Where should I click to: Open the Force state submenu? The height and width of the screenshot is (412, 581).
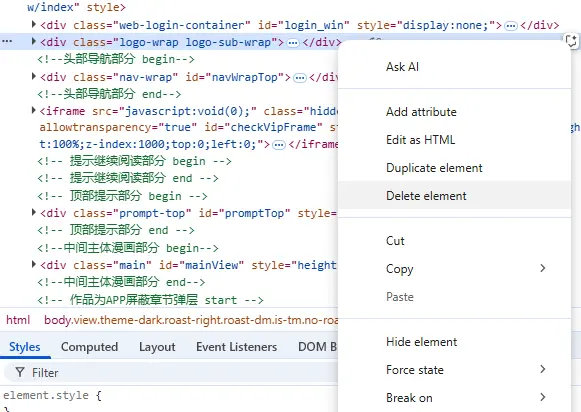(455, 369)
